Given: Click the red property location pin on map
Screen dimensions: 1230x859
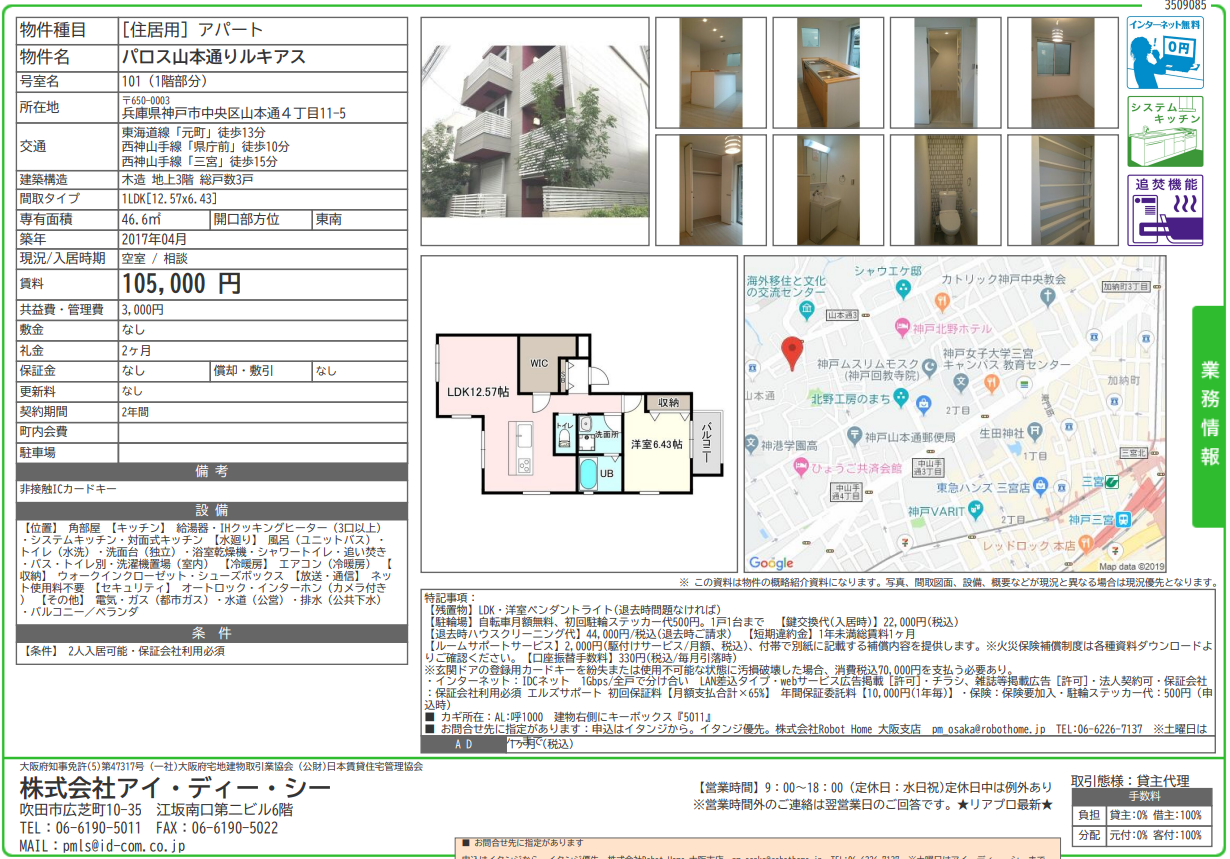Looking at the screenshot, I should (x=791, y=353).
